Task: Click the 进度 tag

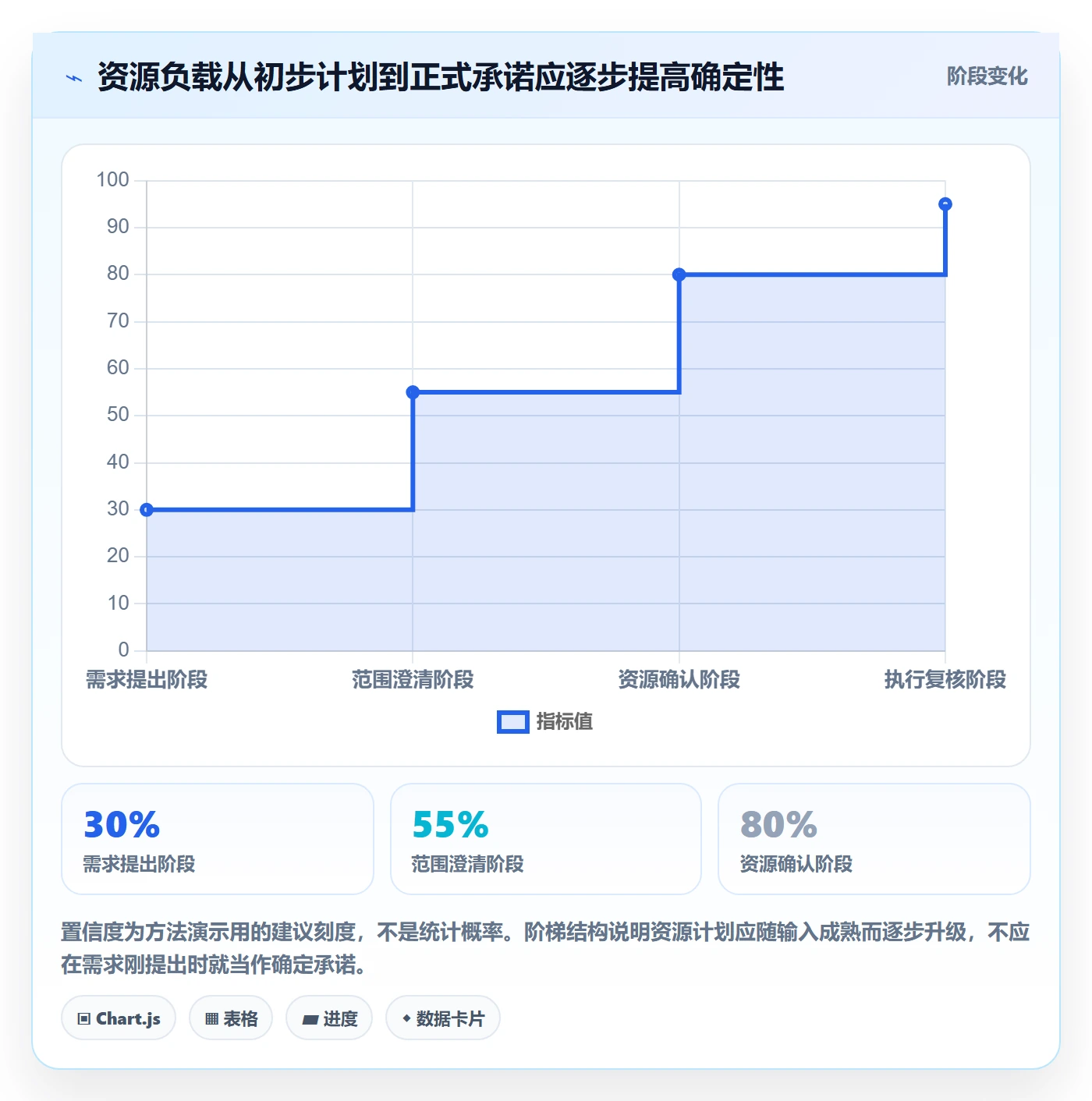Action: click(x=329, y=1018)
